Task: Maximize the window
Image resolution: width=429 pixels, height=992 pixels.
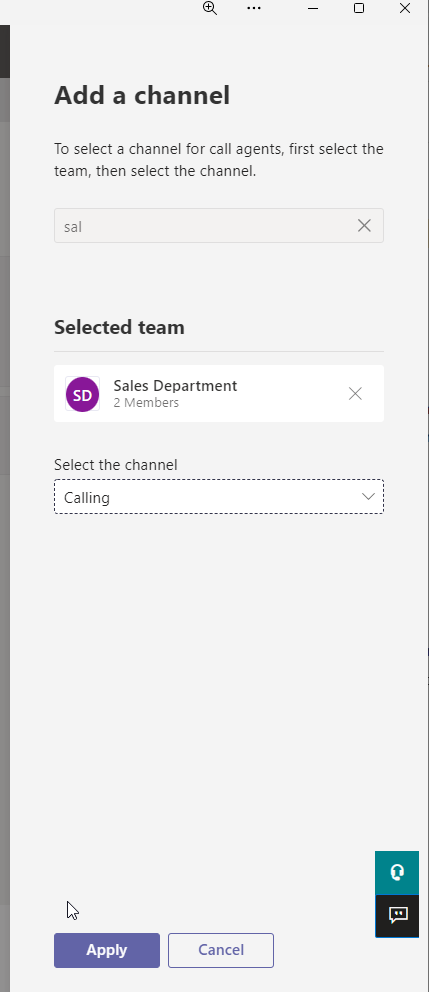Action: pos(359,8)
